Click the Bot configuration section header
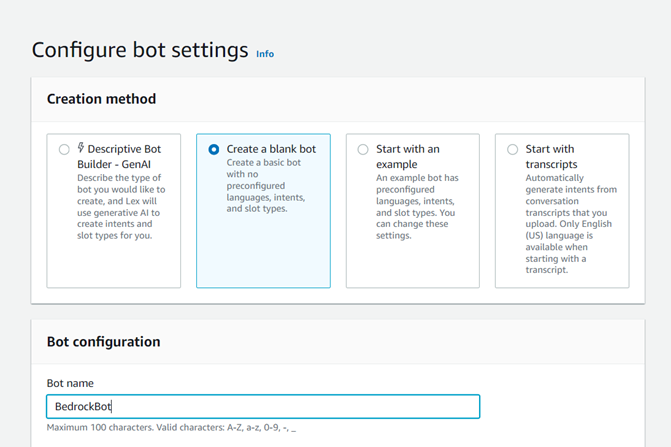671x447 pixels. tap(104, 342)
